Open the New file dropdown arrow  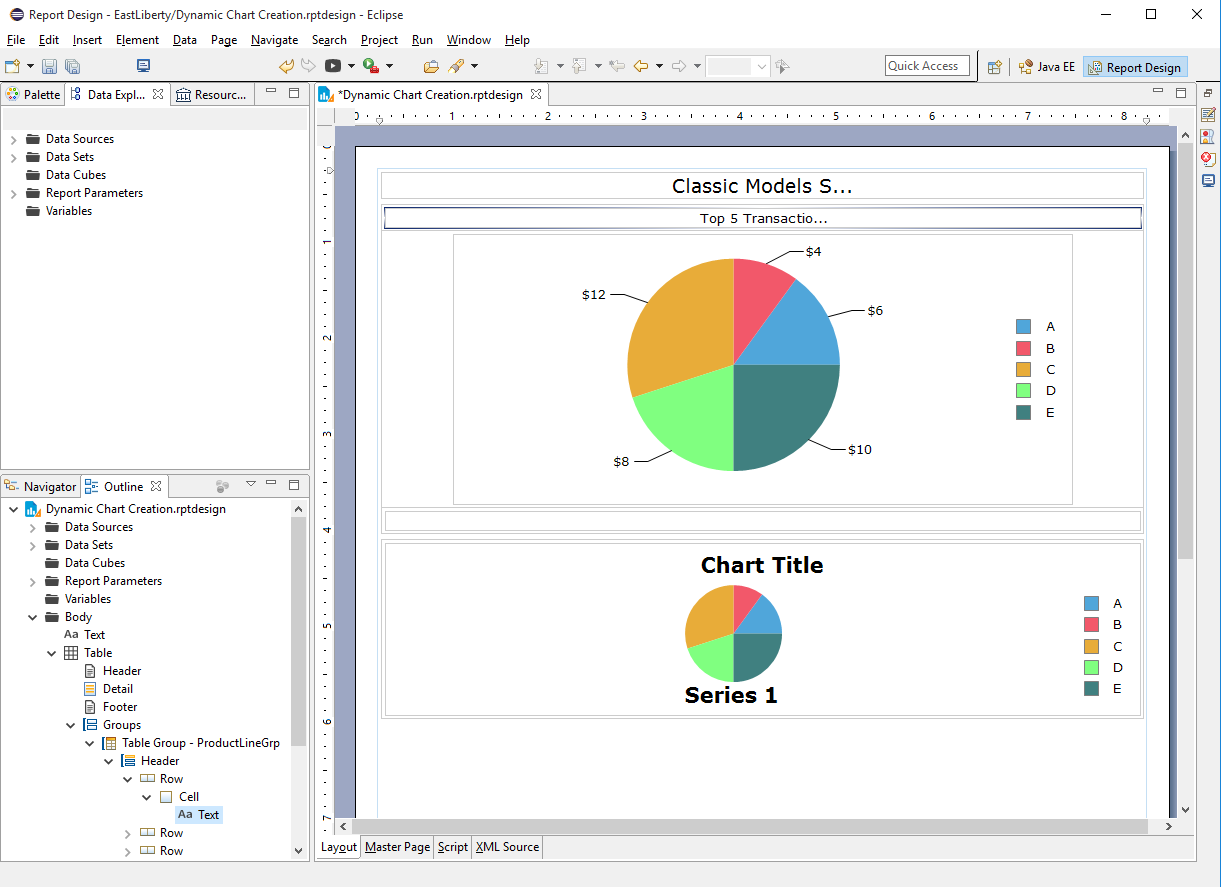point(30,66)
